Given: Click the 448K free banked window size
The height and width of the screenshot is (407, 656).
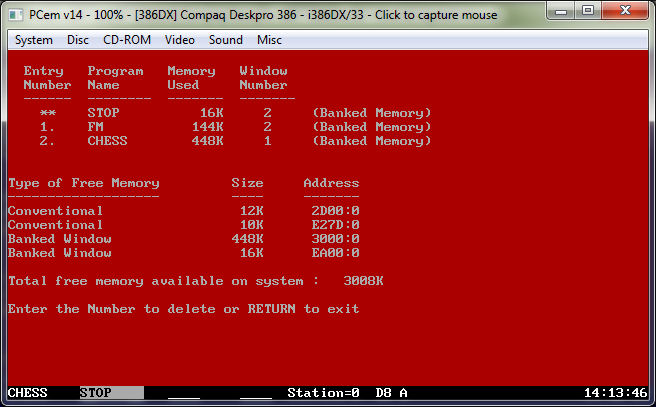Looking at the screenshot, I should pos(248,239).
